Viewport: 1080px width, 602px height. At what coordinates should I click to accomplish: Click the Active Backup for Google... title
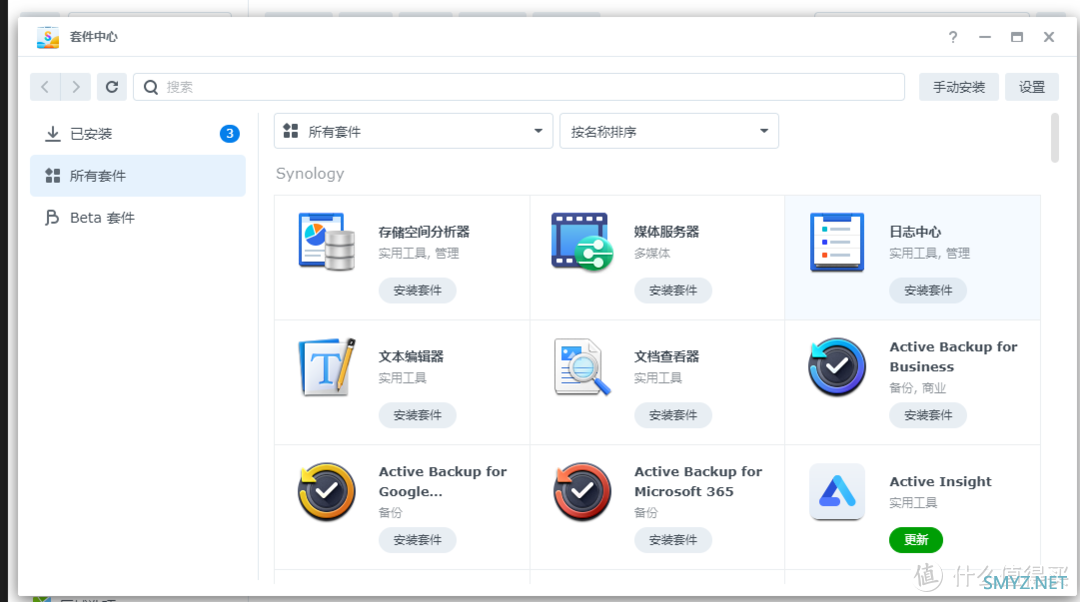pos(443,481)
